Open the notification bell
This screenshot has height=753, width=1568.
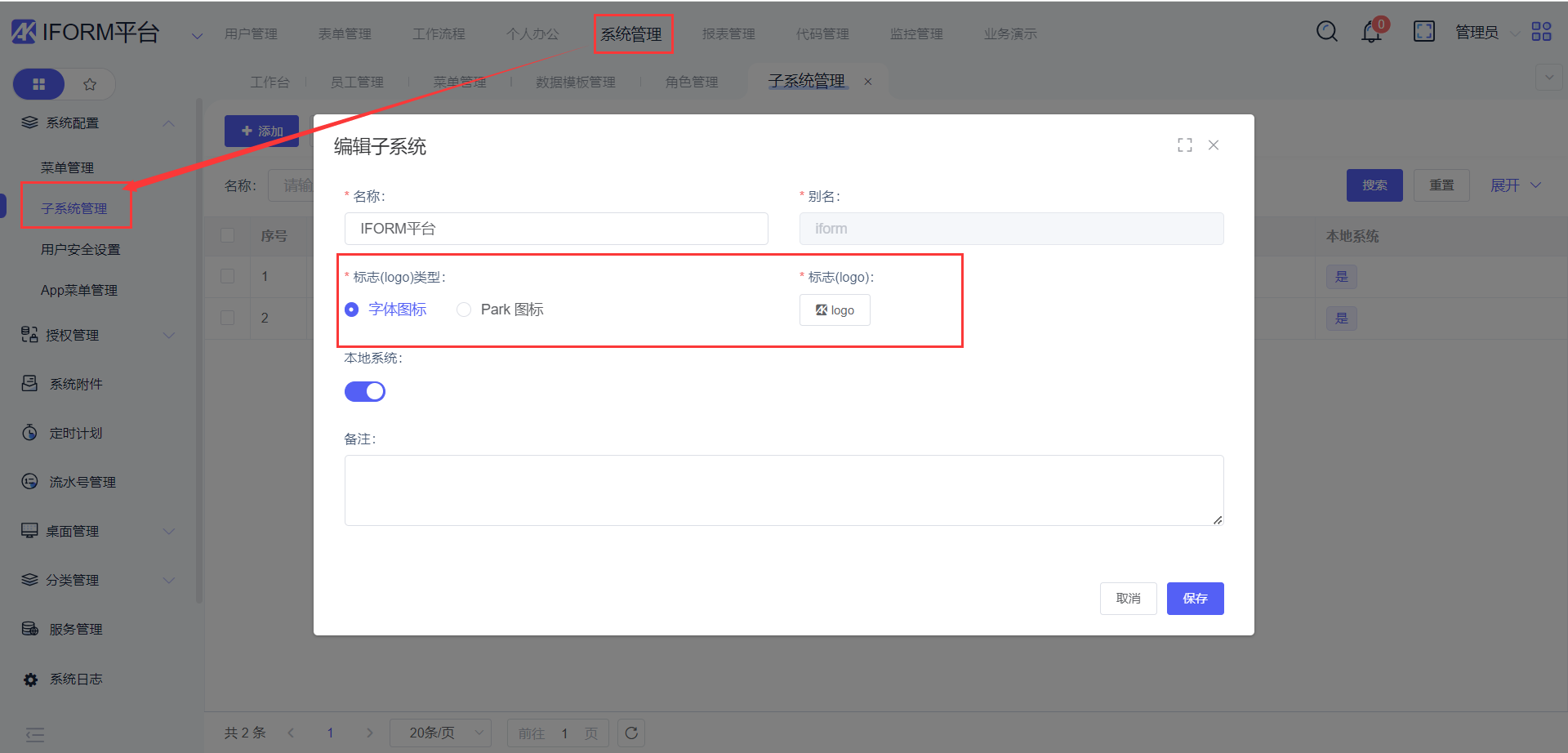(x=1371, y=33)
